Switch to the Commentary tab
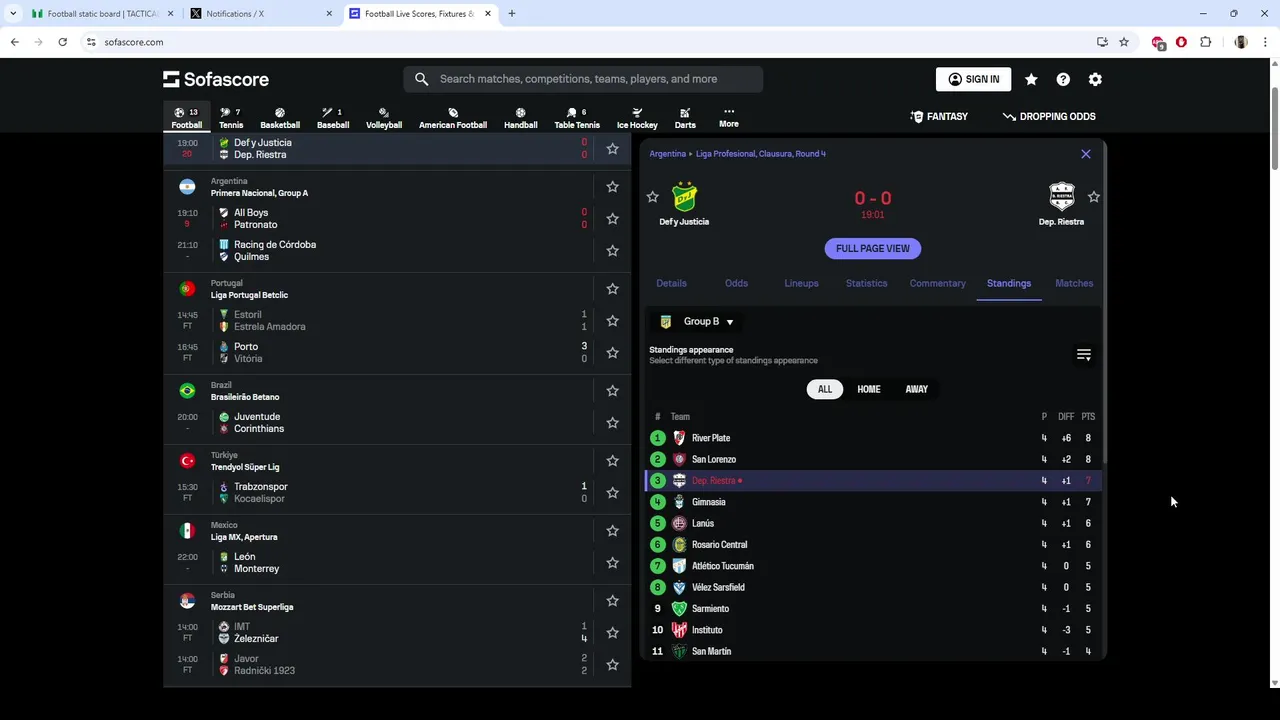Viewport: 1280px width, 720px height. tap(938, 283)
